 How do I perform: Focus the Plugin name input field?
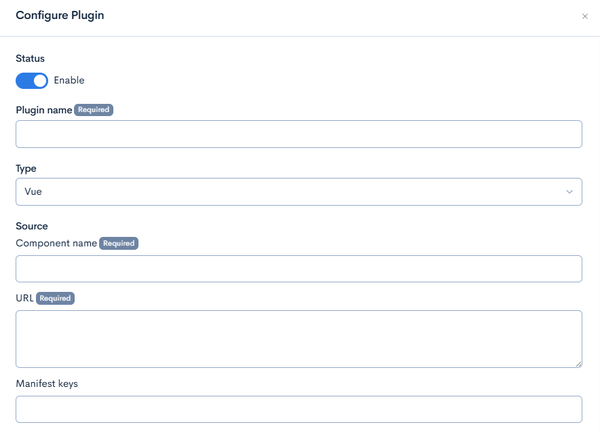click(x=299, y=134)
